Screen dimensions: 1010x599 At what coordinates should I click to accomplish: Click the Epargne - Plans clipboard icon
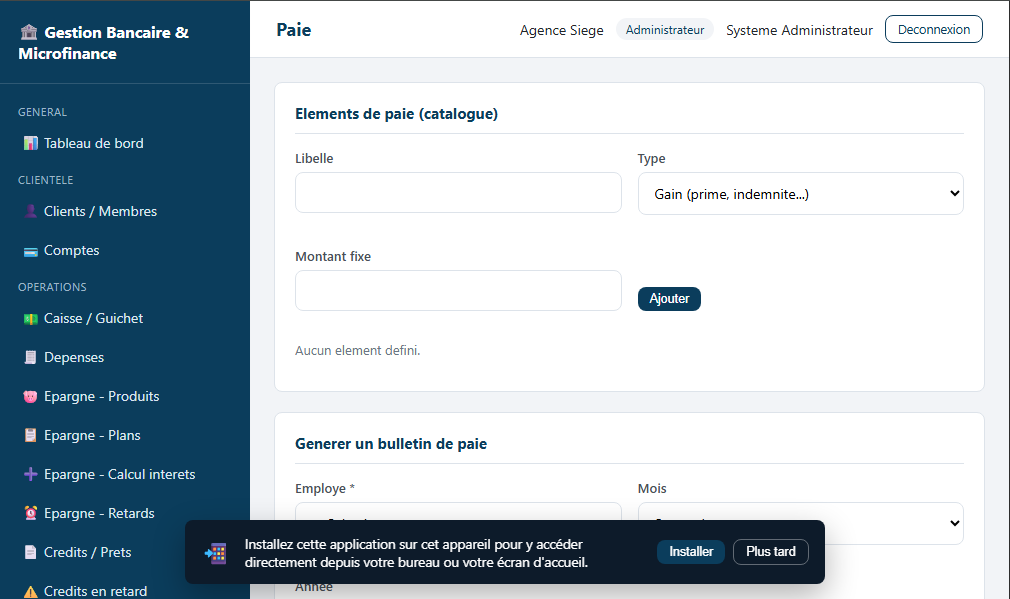(x=30, y=435)
